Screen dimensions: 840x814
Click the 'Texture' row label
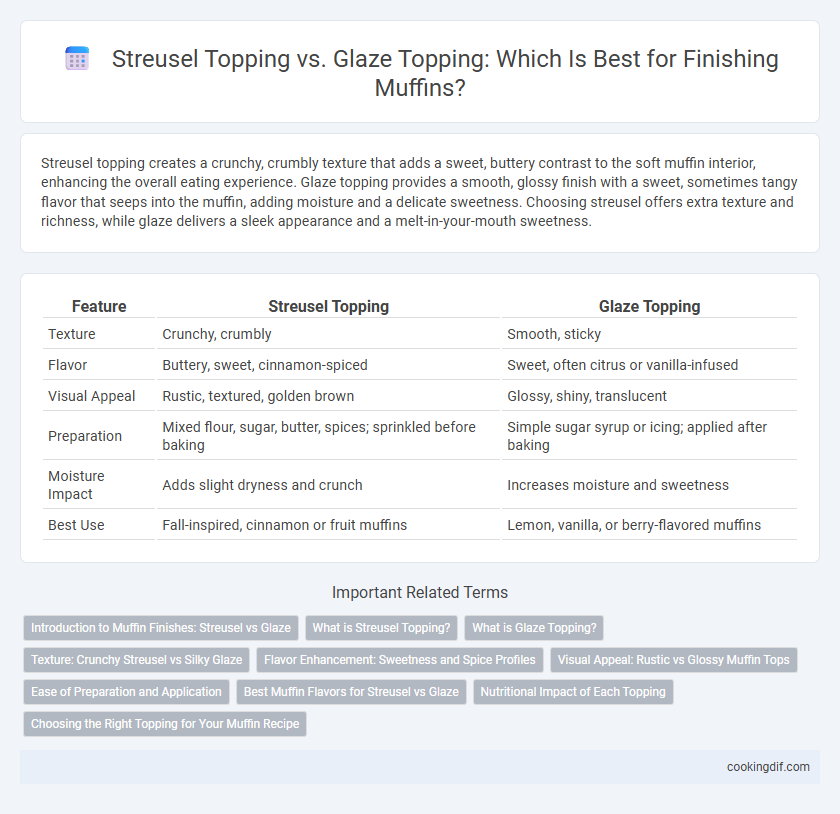72,334
